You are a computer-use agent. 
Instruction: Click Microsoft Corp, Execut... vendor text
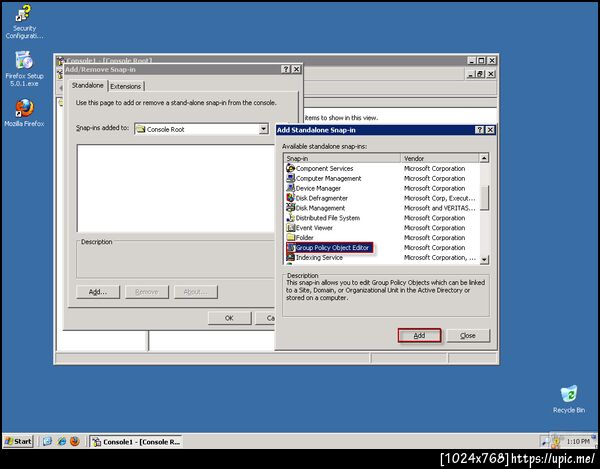[439, 198]
